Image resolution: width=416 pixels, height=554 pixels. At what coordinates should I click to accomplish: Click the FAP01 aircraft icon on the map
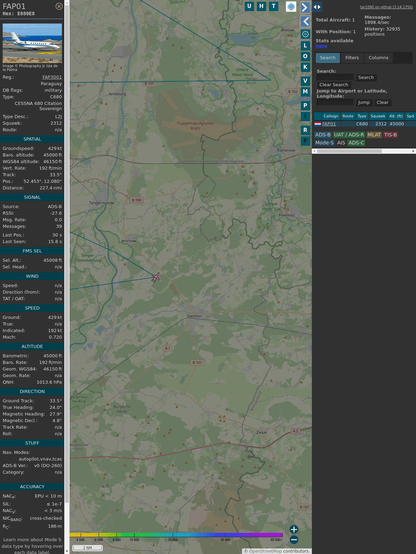coord(156,277)
